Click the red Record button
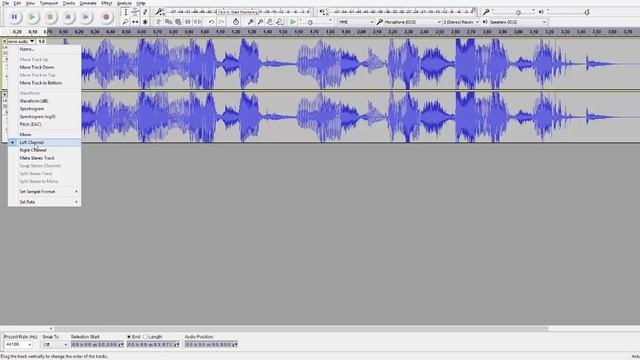This screenshot has width=640, height=360. point(106,17)
